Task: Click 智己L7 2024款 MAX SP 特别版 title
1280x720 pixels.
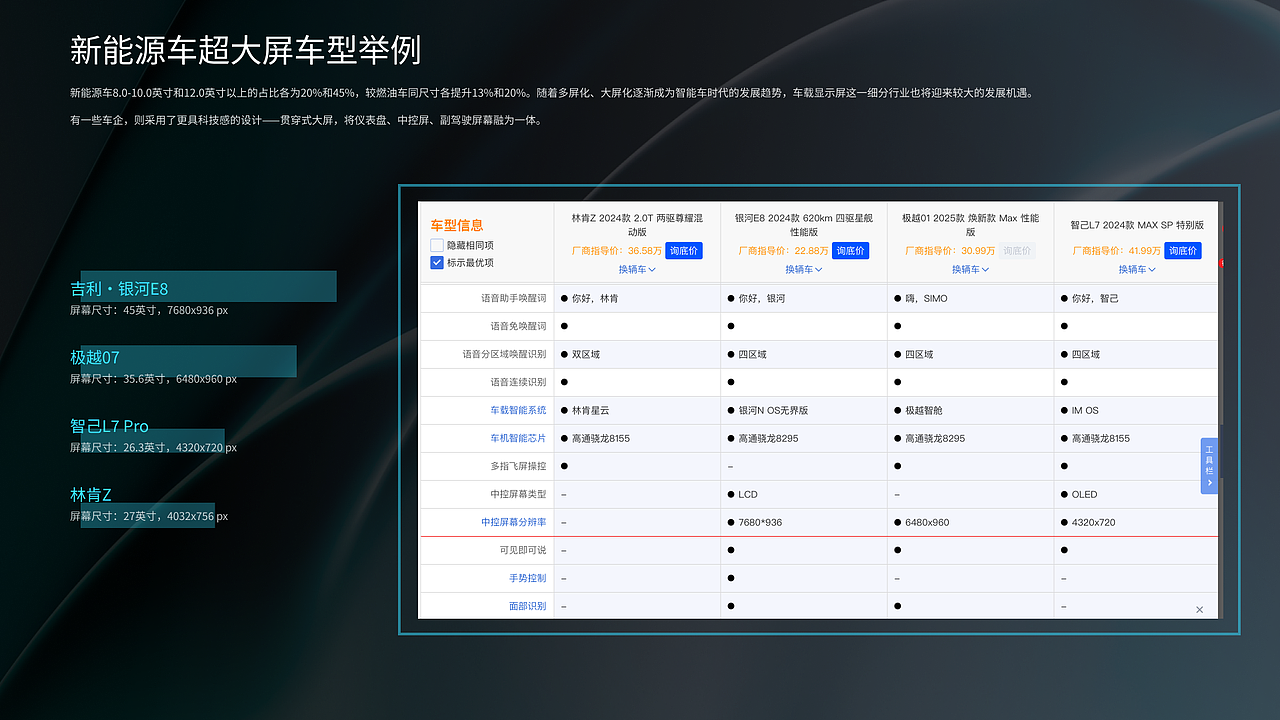Action: [x=1137, y=225]
